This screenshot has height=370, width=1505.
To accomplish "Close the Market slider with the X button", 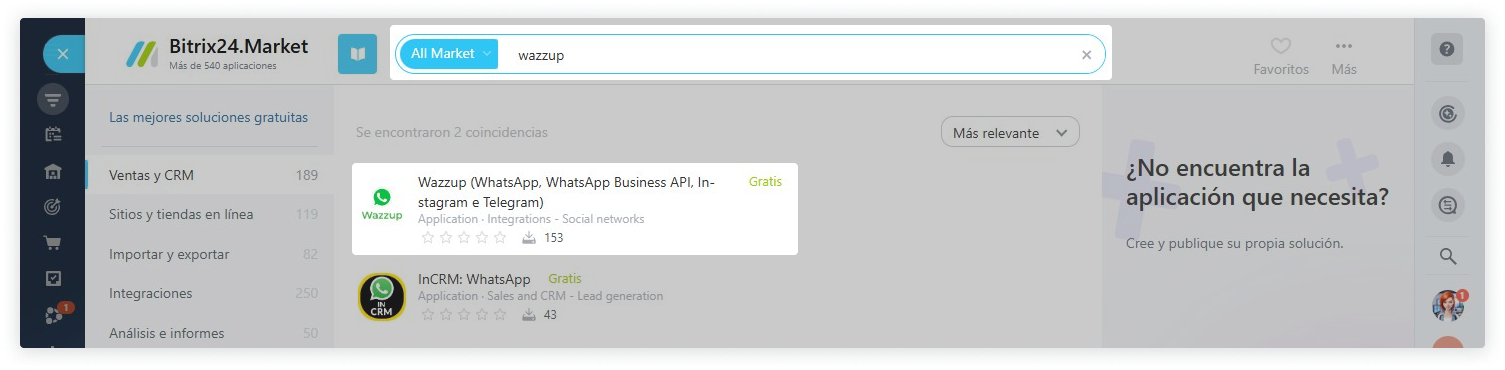I will click(63, 54).
